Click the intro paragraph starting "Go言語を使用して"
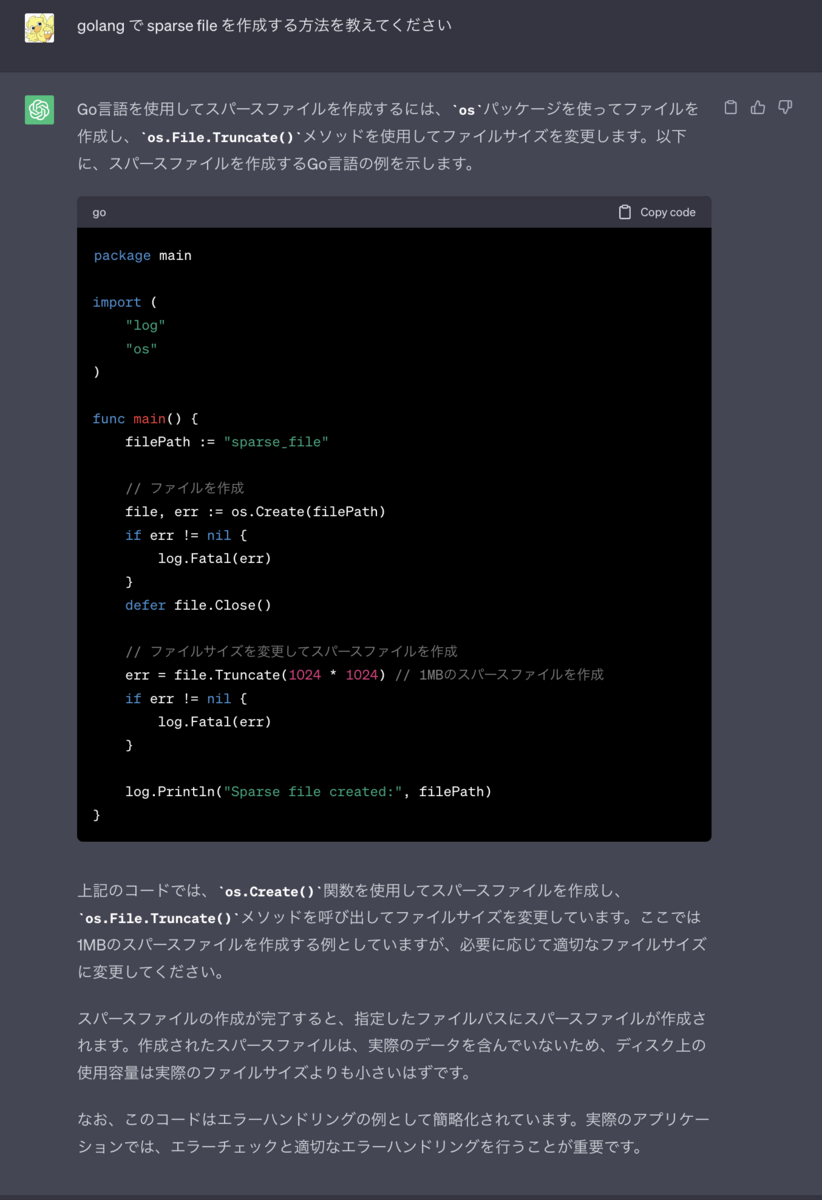The width and height of the screenshot is (822, 1200). tap(388, 136)
